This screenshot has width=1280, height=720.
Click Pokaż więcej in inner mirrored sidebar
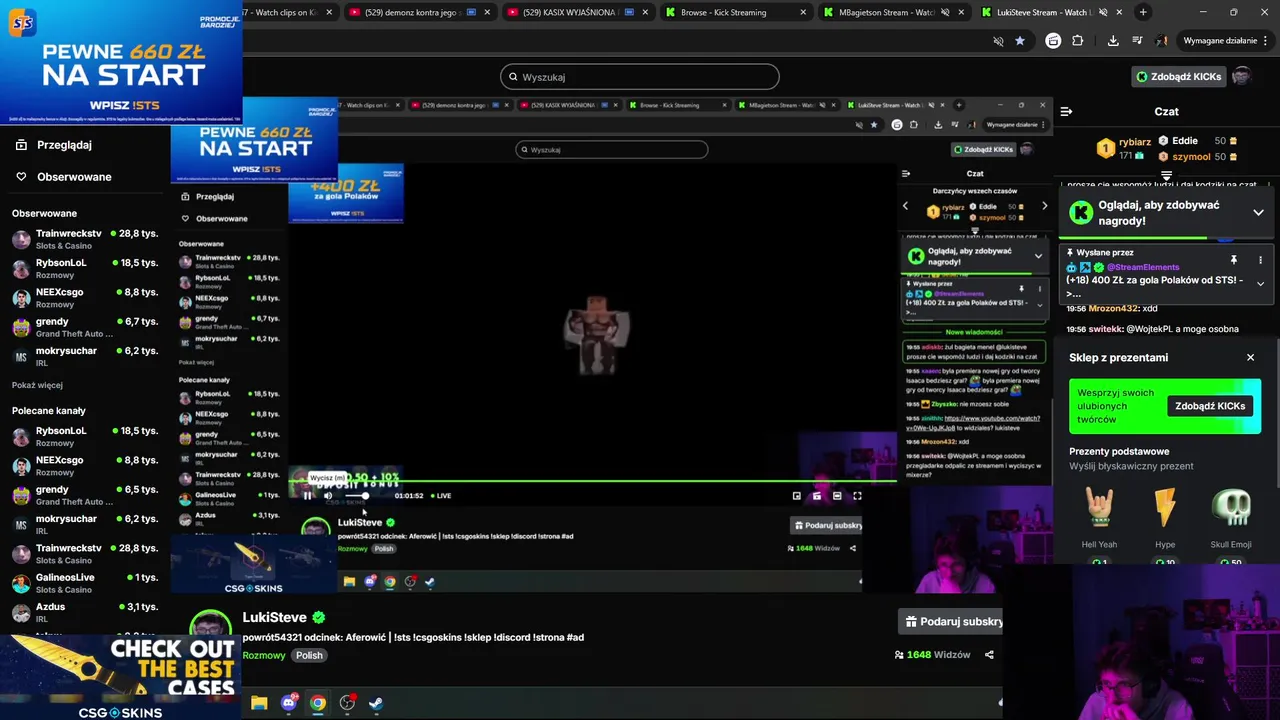tap(196, 362)
